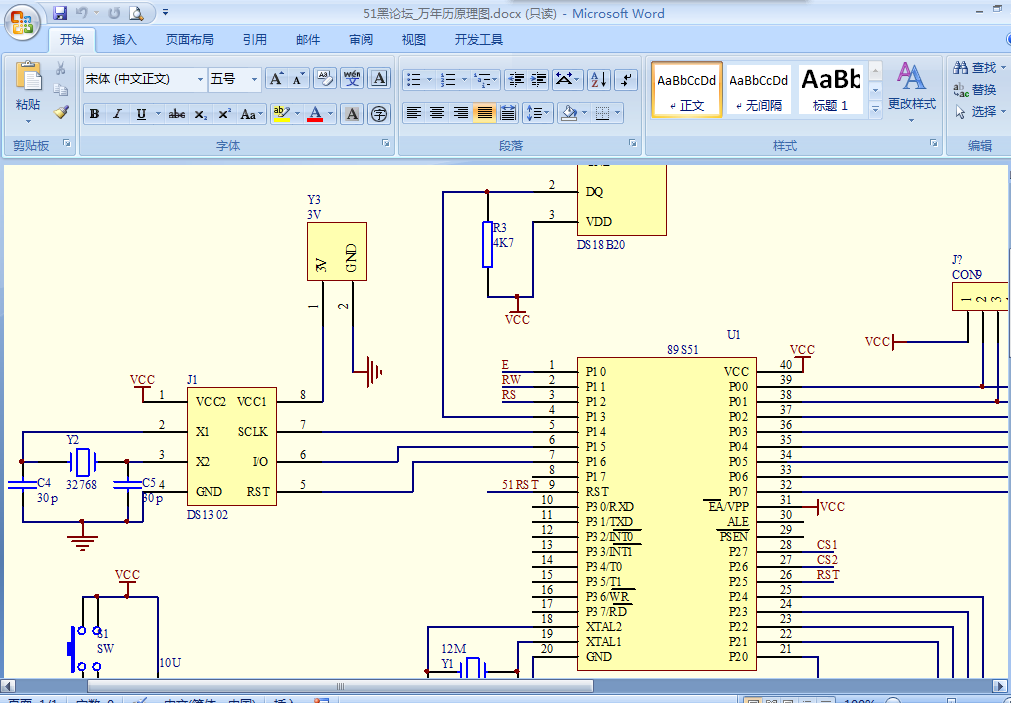Clear formatting with the eraser icon

[325, 79]
